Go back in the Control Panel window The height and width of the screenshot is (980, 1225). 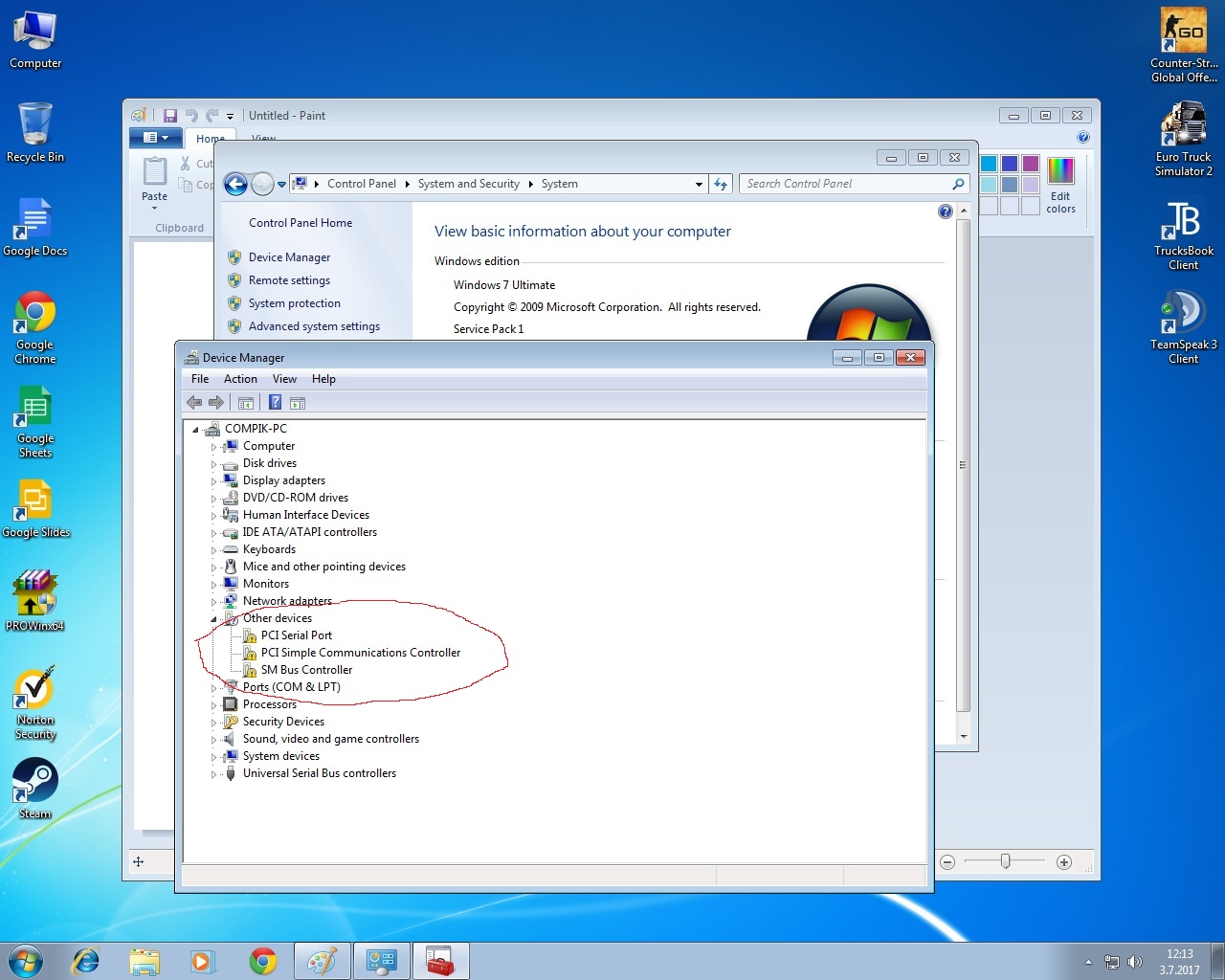coord(235,184)
